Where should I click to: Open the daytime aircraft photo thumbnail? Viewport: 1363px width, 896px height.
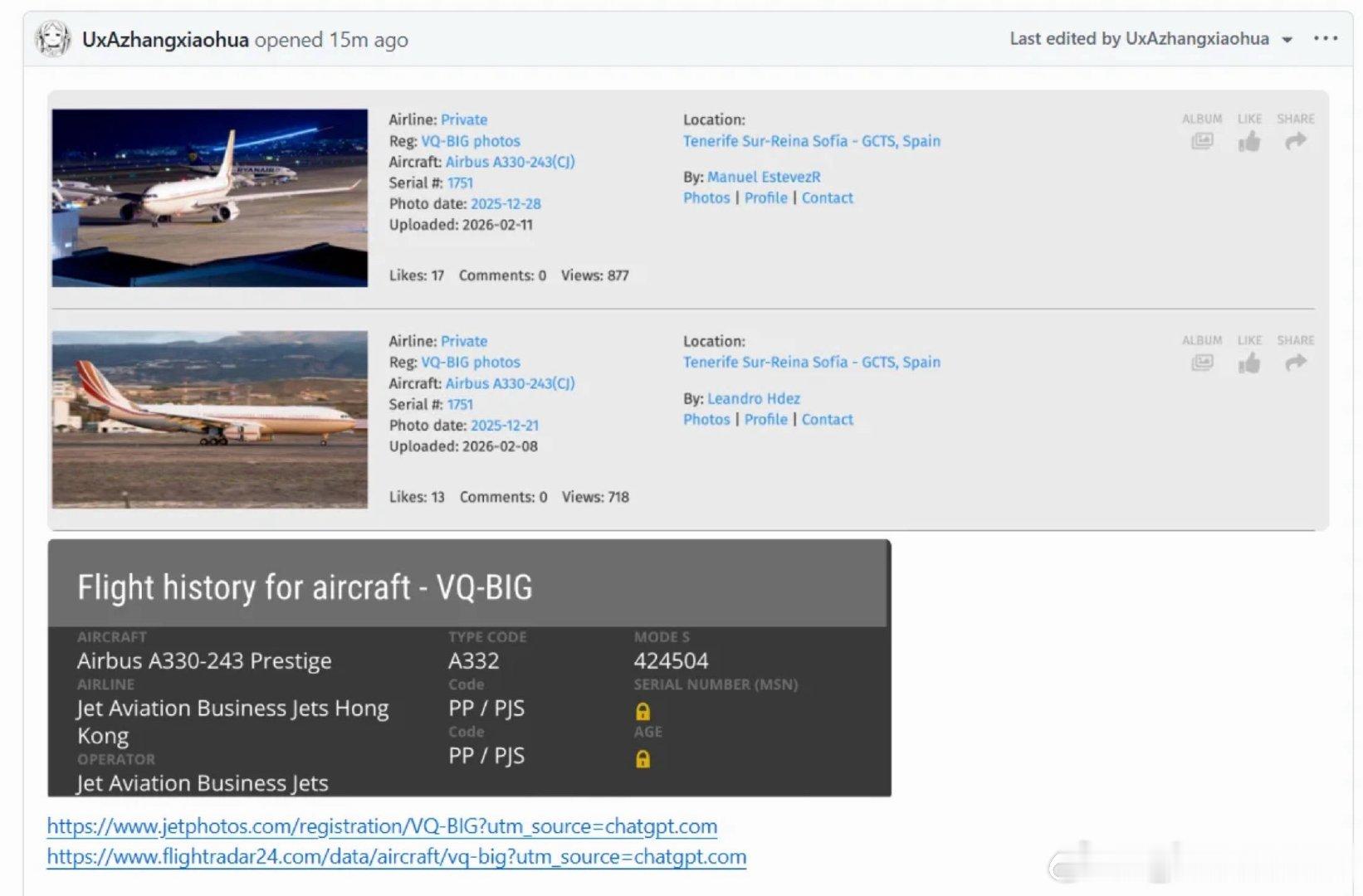click(x=210, y=419)
